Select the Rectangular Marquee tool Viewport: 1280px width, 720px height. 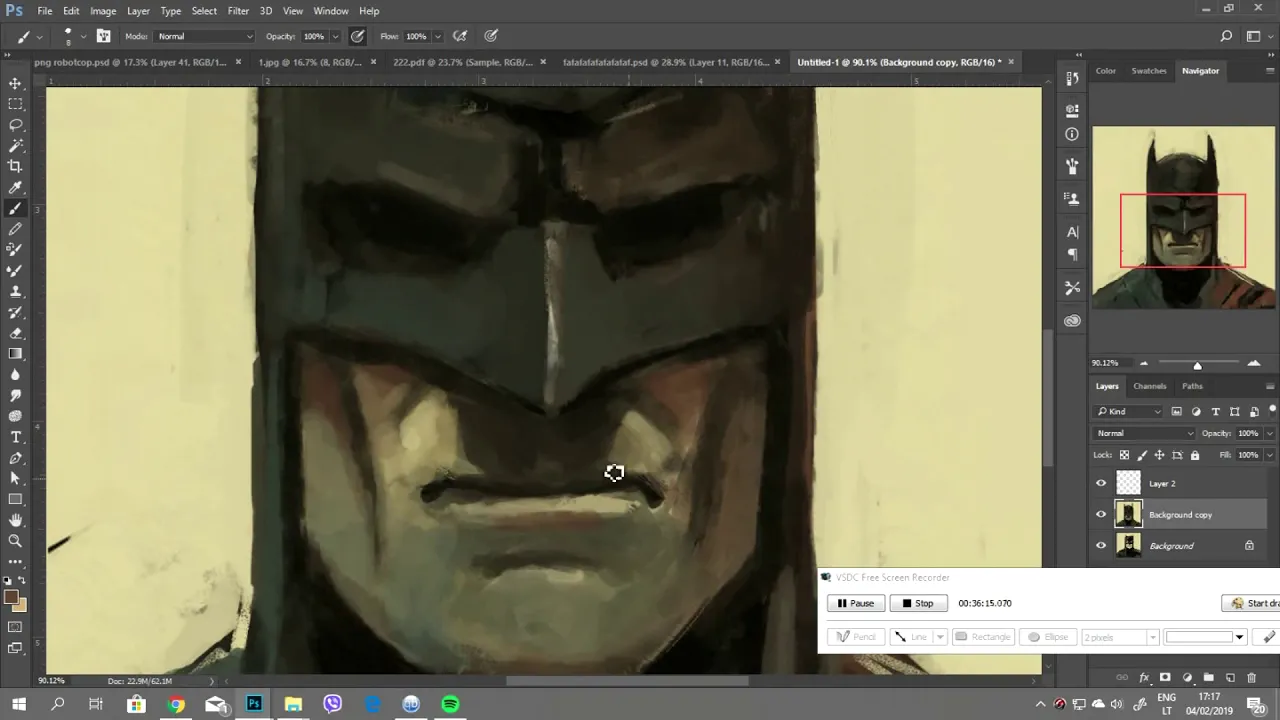15,104
